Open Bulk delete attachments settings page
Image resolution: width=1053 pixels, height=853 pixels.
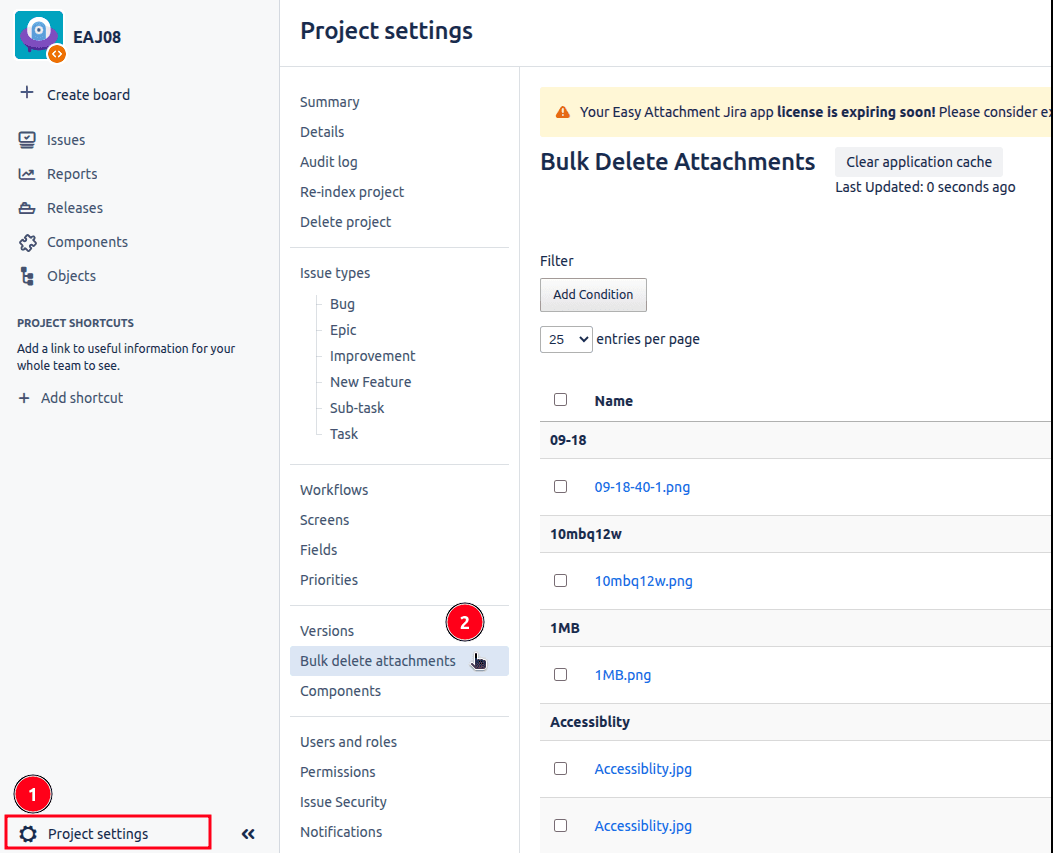[378, 661]
